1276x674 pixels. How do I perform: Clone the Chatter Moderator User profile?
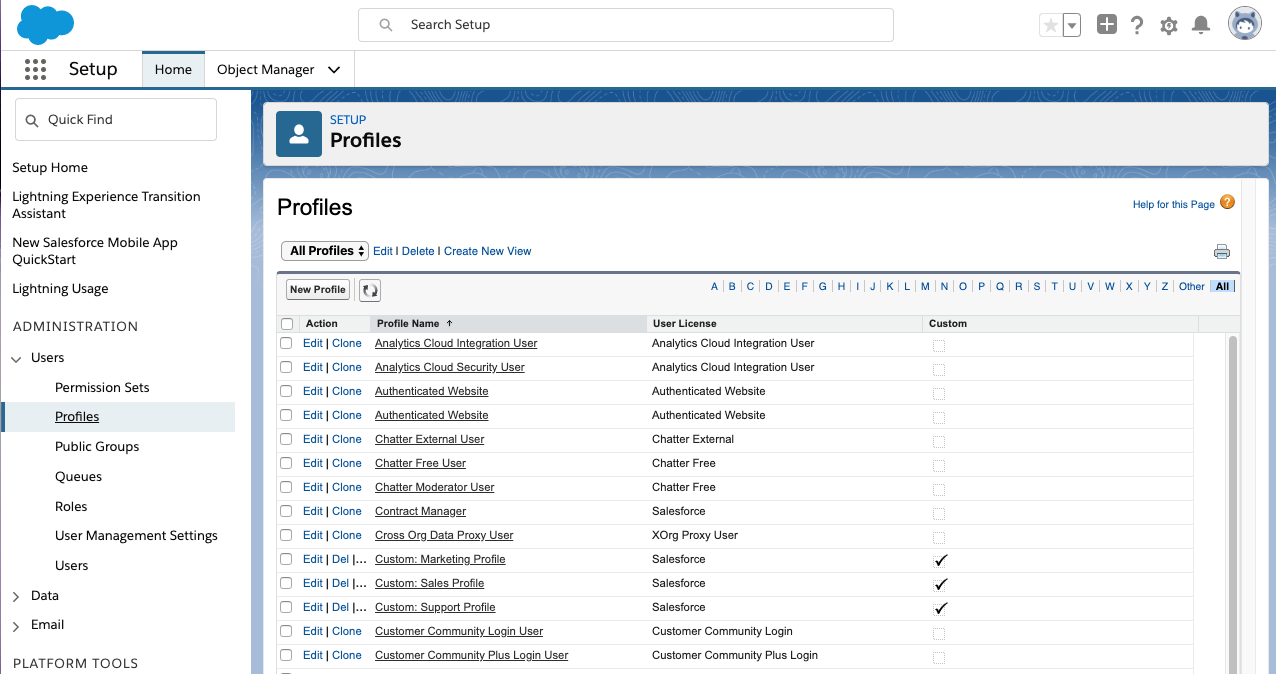click(x=347, y=487)
